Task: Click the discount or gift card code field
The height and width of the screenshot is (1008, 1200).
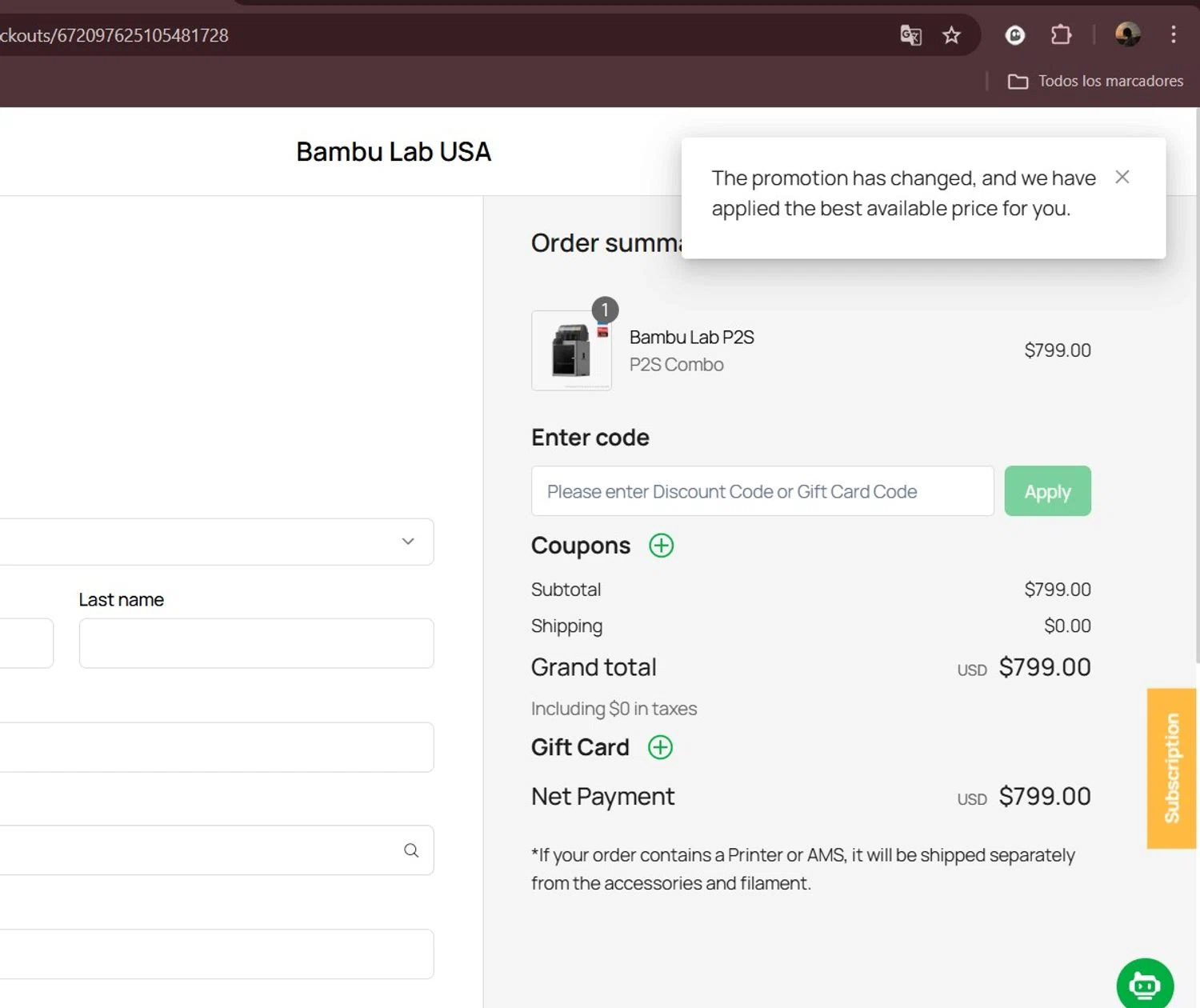Action: [762, 491]
